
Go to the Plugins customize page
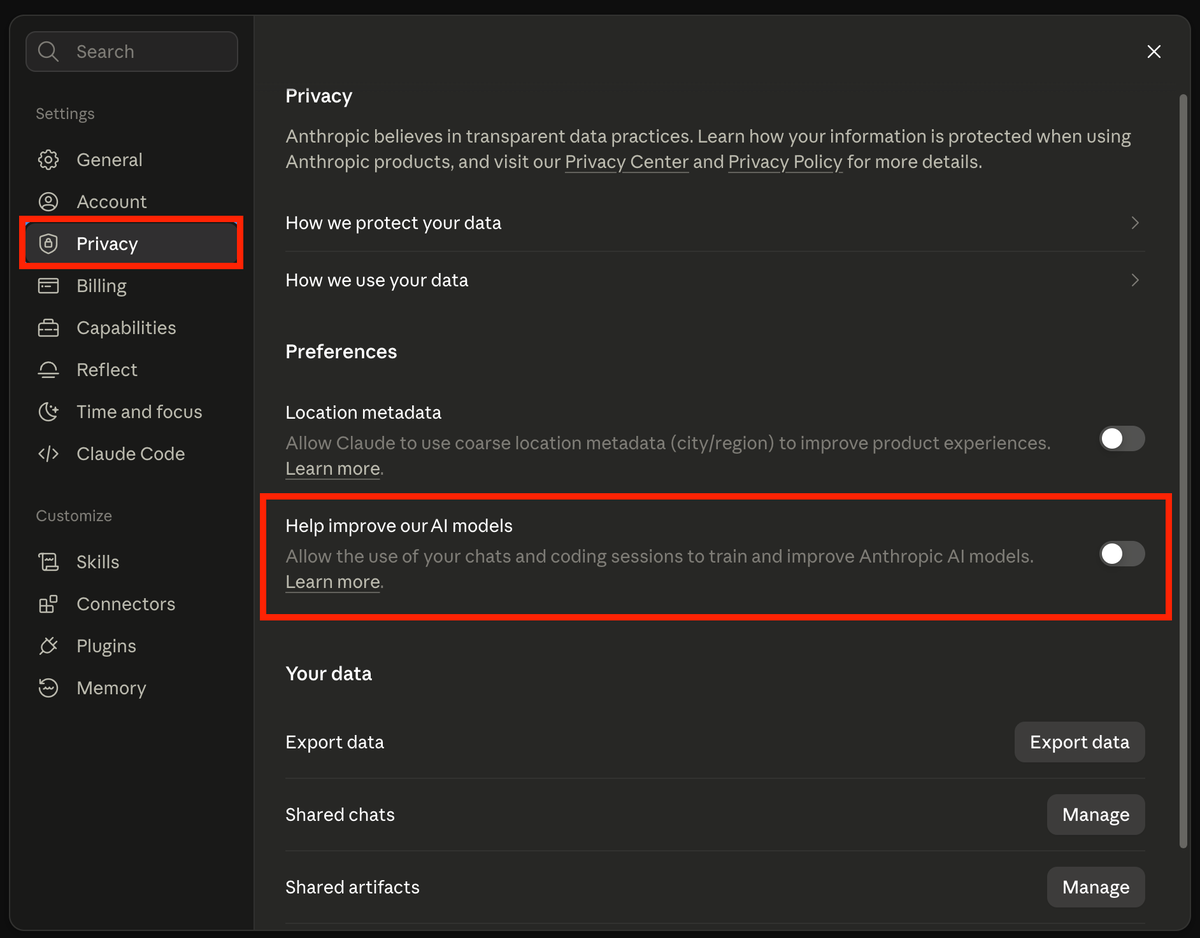[x=132, y=646]
